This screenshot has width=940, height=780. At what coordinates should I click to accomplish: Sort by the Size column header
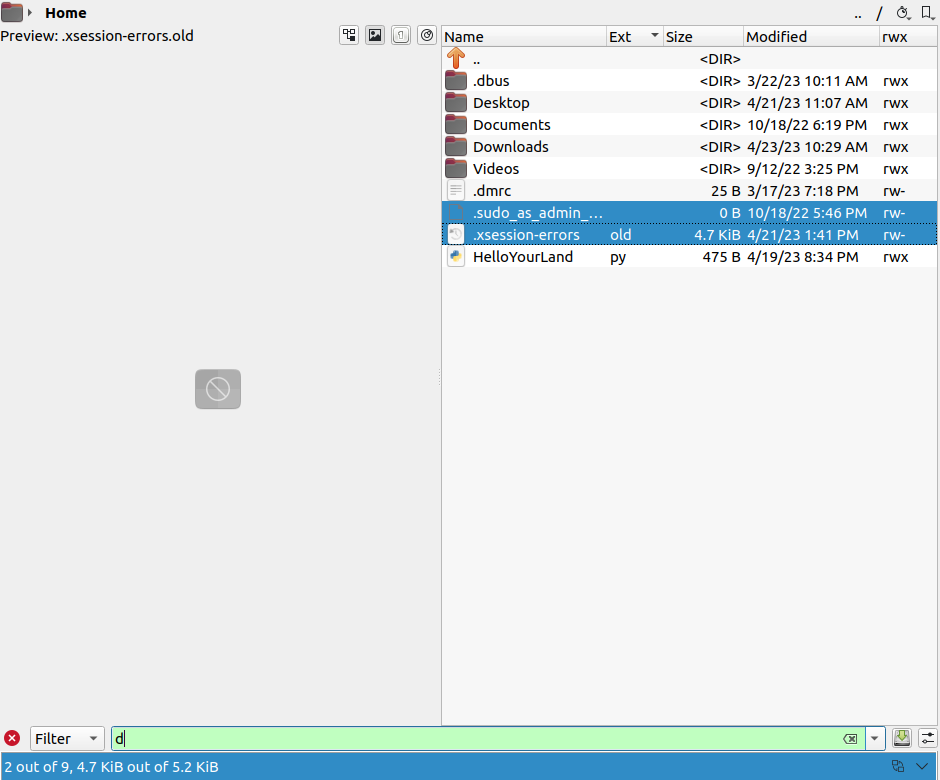point(702,37)
